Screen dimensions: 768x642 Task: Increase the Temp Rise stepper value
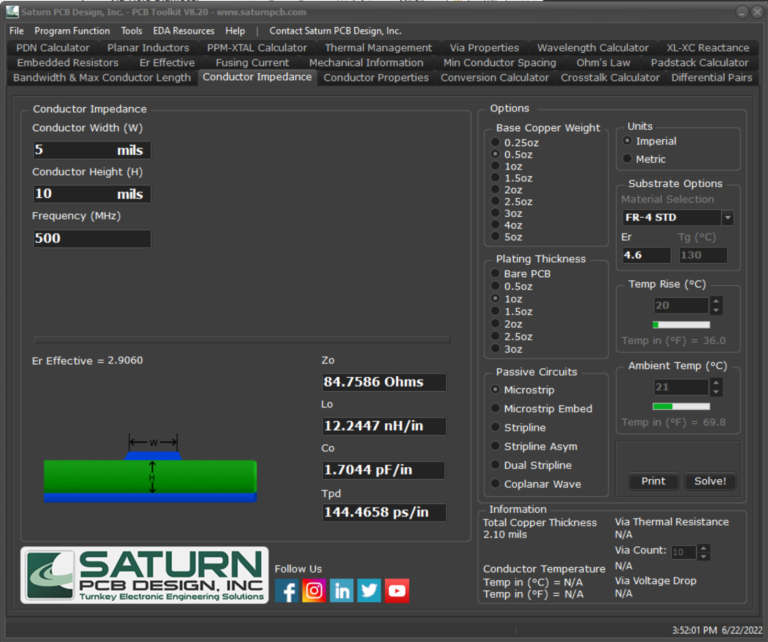716,301
